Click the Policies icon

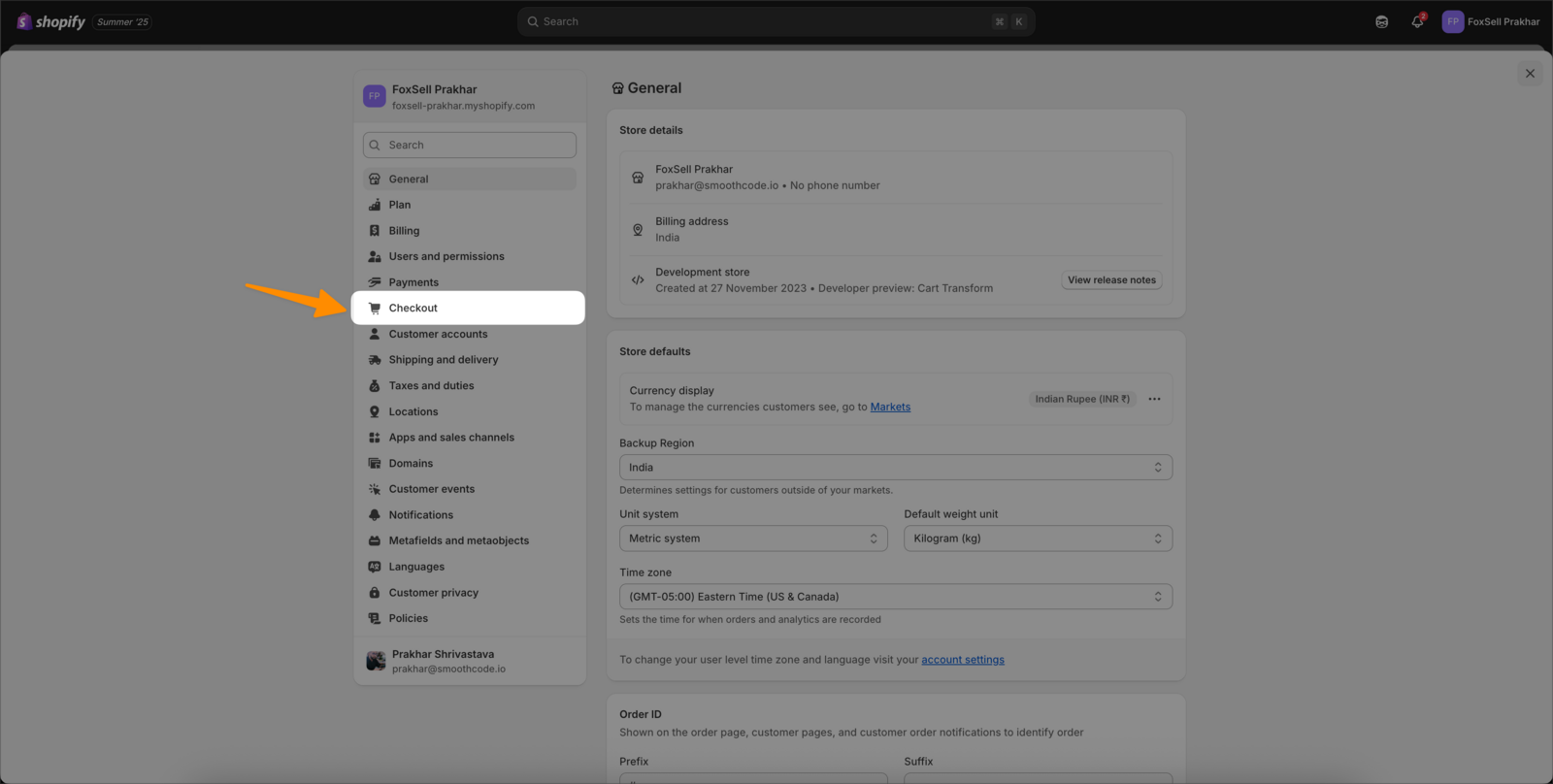coord(375,618)
